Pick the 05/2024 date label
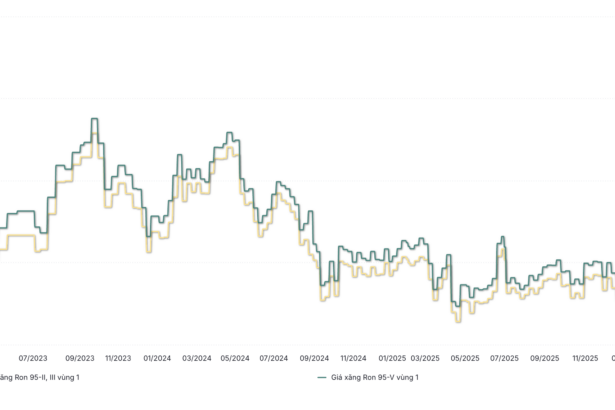Viewport: 615px width, 410px height. [x=234, y=358]
